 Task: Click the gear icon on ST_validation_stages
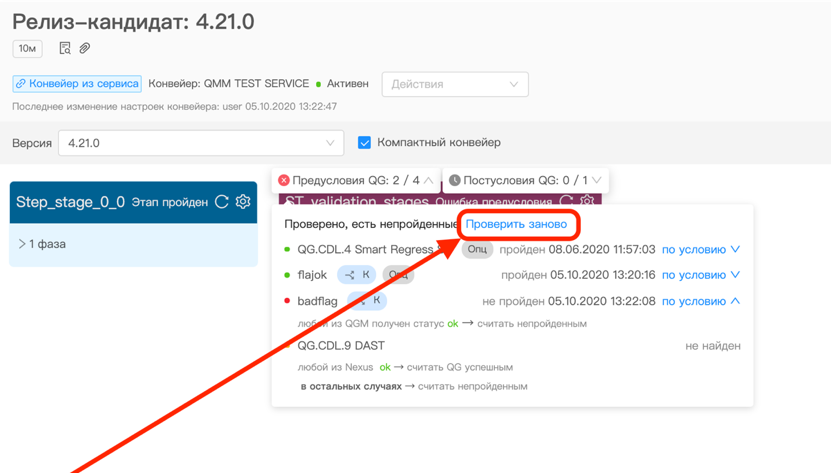pyautogui.click(x=587, y=201)
